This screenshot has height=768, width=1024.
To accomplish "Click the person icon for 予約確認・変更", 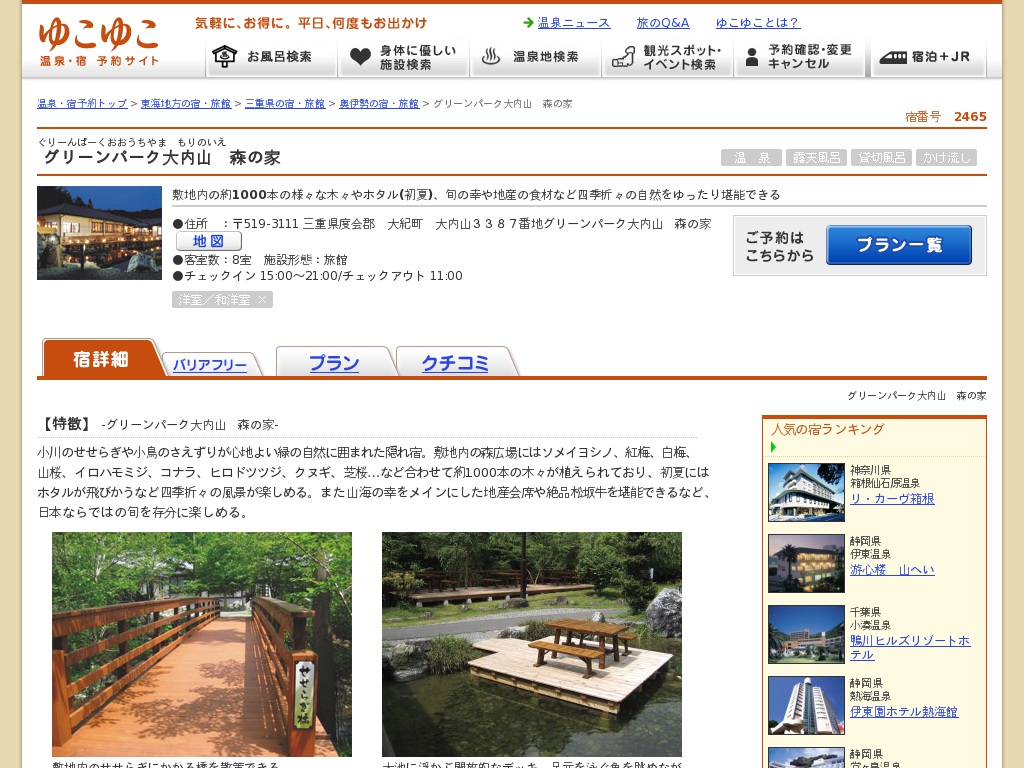I will (752, 57).
